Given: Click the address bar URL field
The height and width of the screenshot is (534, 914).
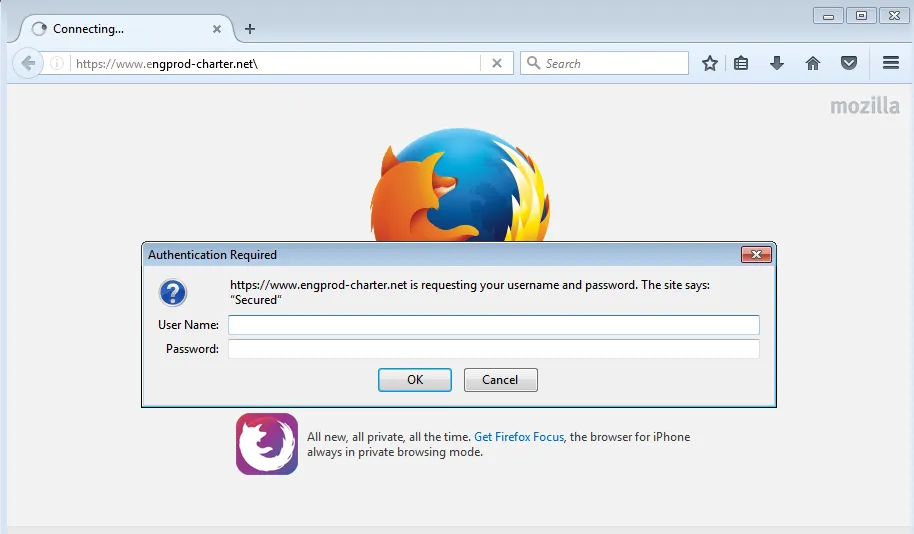Looking at the screenshot, I should click(x=275, y=64).
